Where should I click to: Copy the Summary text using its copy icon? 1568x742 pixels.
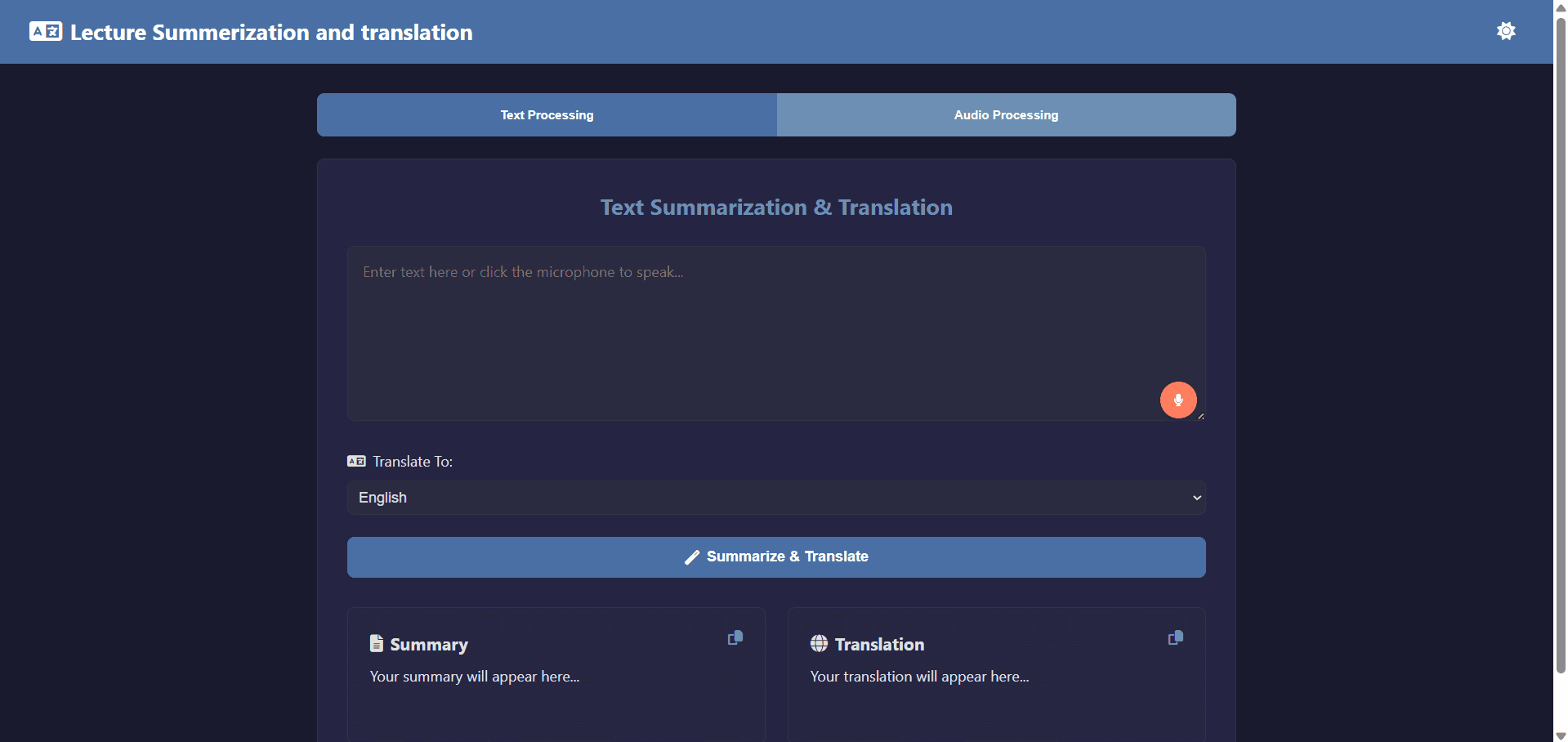tap(734, 637)
